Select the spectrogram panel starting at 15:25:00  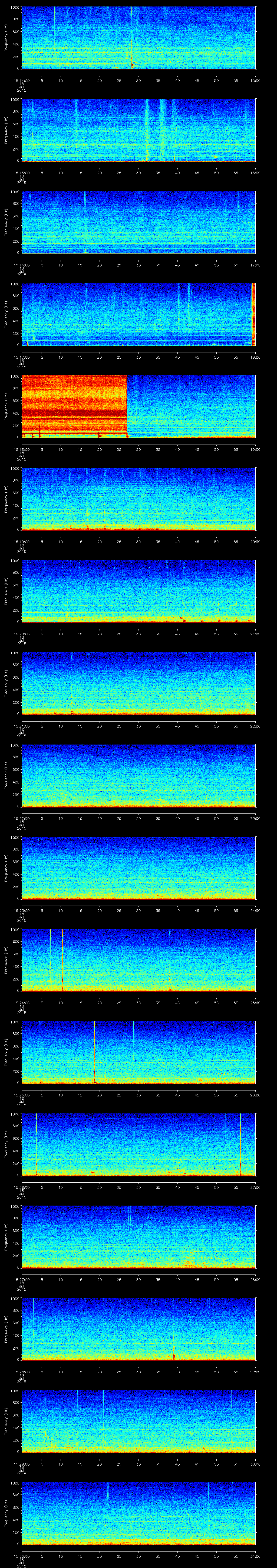[139, 1052]
